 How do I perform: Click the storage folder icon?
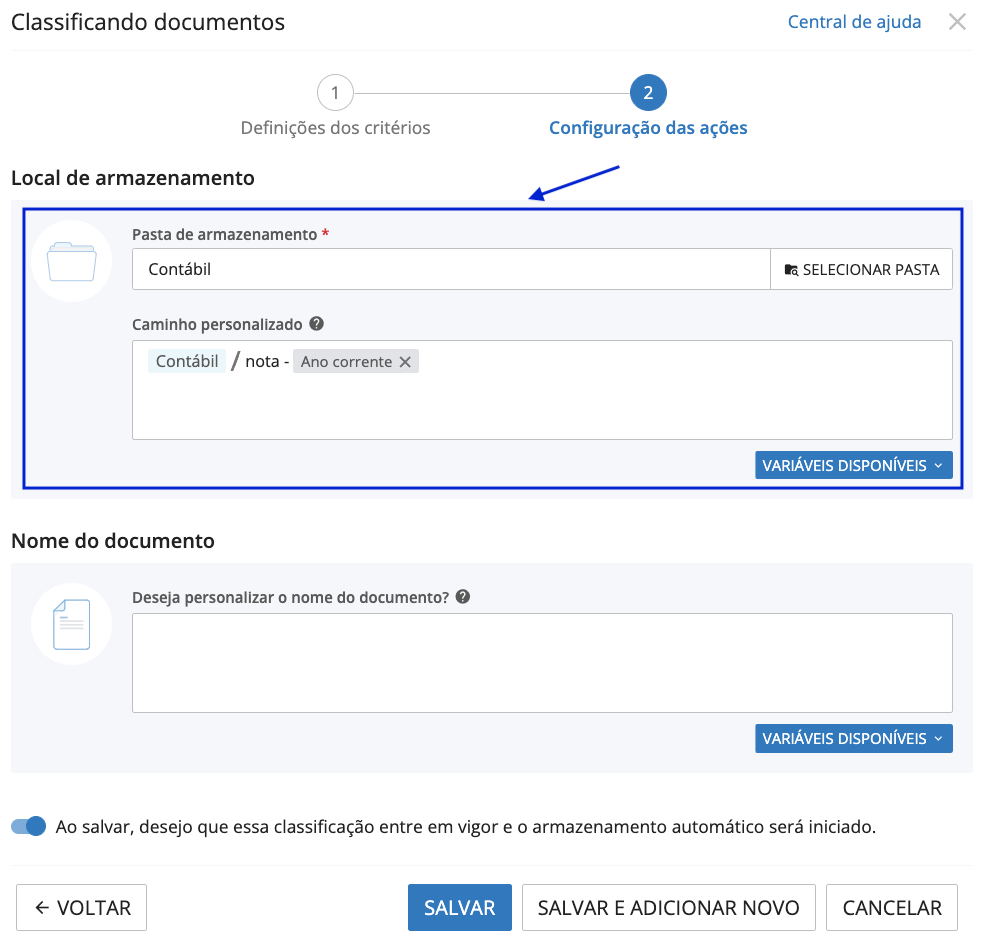click(x=71, y=261)
